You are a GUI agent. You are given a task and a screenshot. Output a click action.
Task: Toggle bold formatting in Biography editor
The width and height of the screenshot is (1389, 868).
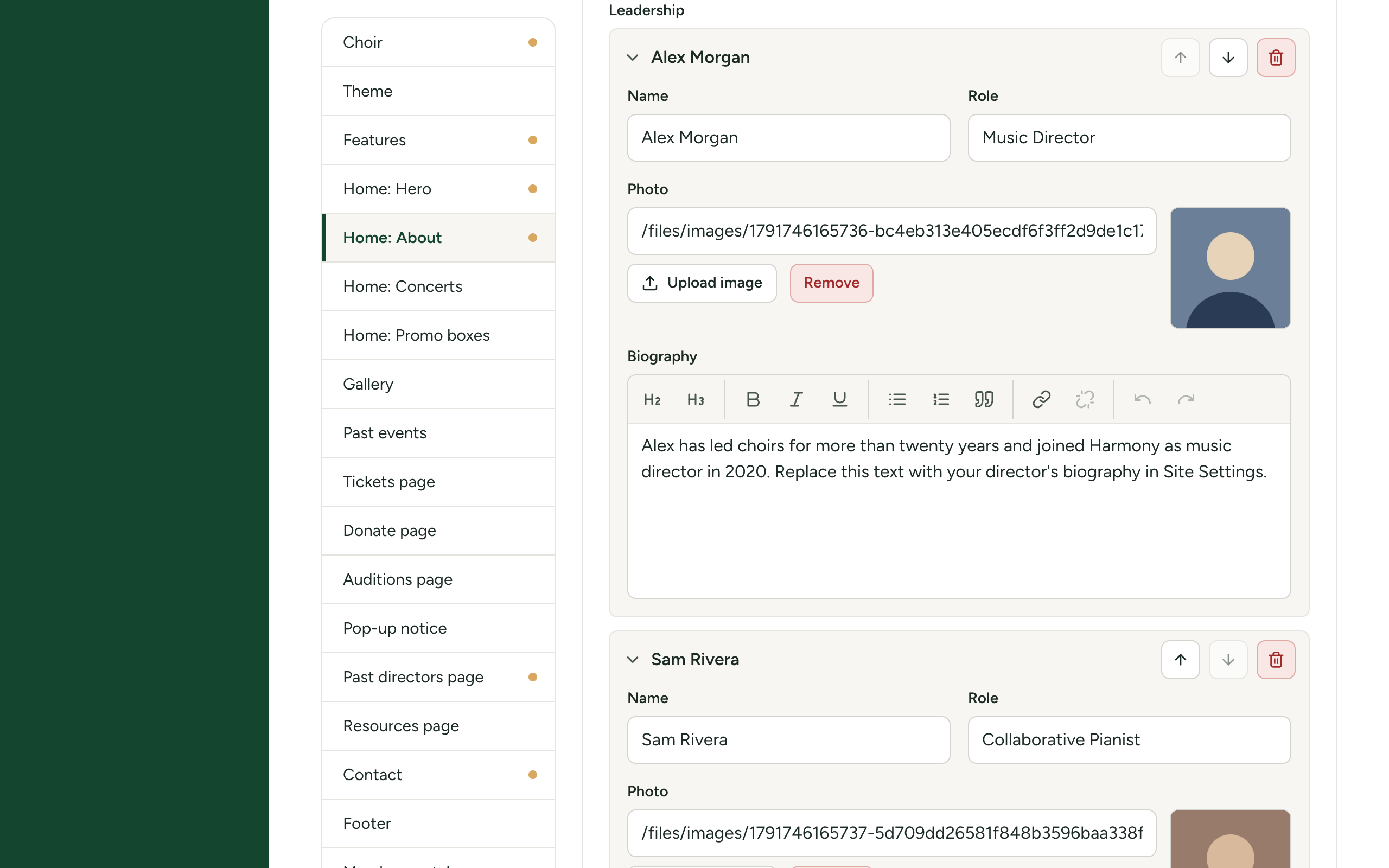tap(753, 399)
